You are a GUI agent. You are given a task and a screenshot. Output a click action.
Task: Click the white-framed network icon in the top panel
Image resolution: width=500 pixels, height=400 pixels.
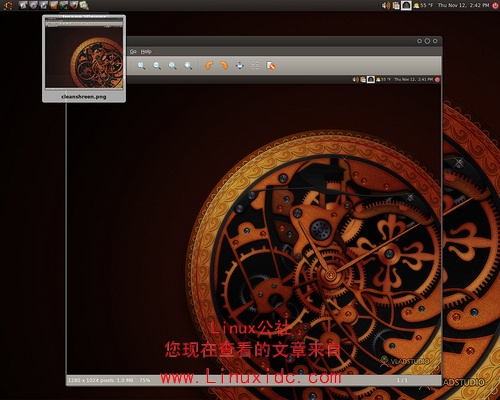coord(406,5)
